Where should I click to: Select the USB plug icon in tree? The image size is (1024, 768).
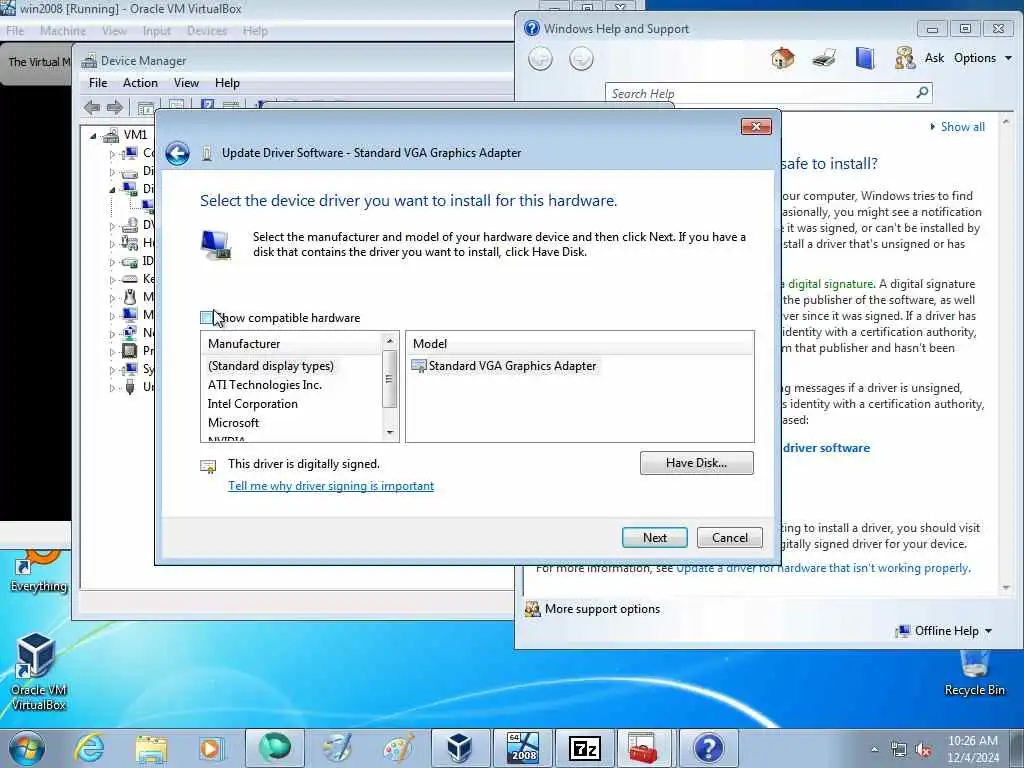pos(130,387)
